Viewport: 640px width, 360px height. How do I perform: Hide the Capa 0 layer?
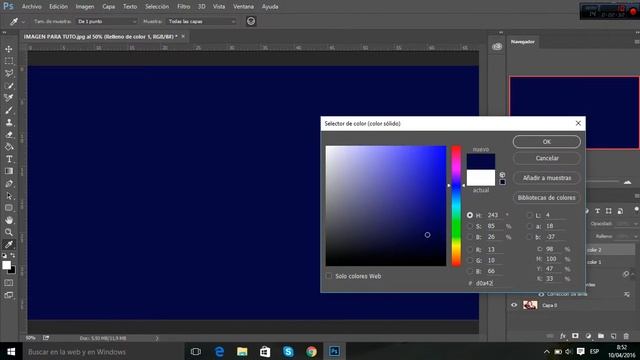pyautogui.click(x=514, y=305)
